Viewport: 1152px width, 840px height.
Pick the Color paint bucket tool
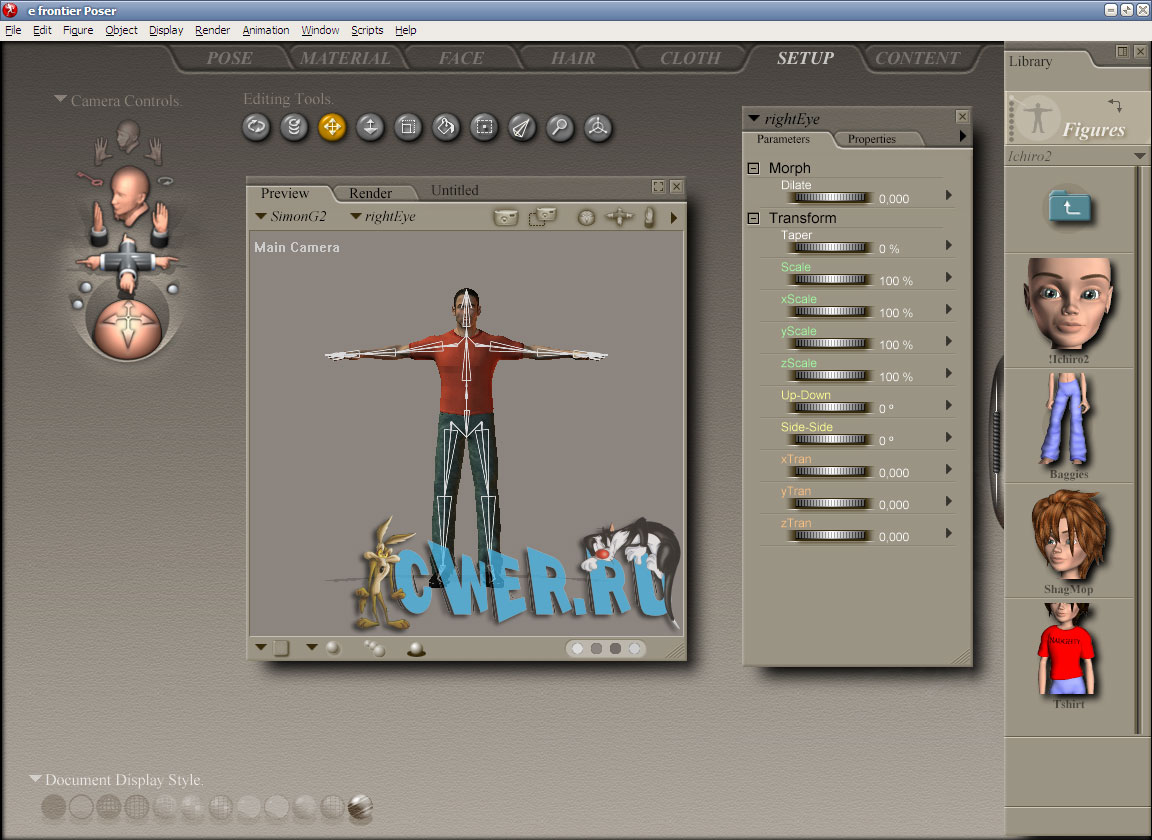point(446,127)
